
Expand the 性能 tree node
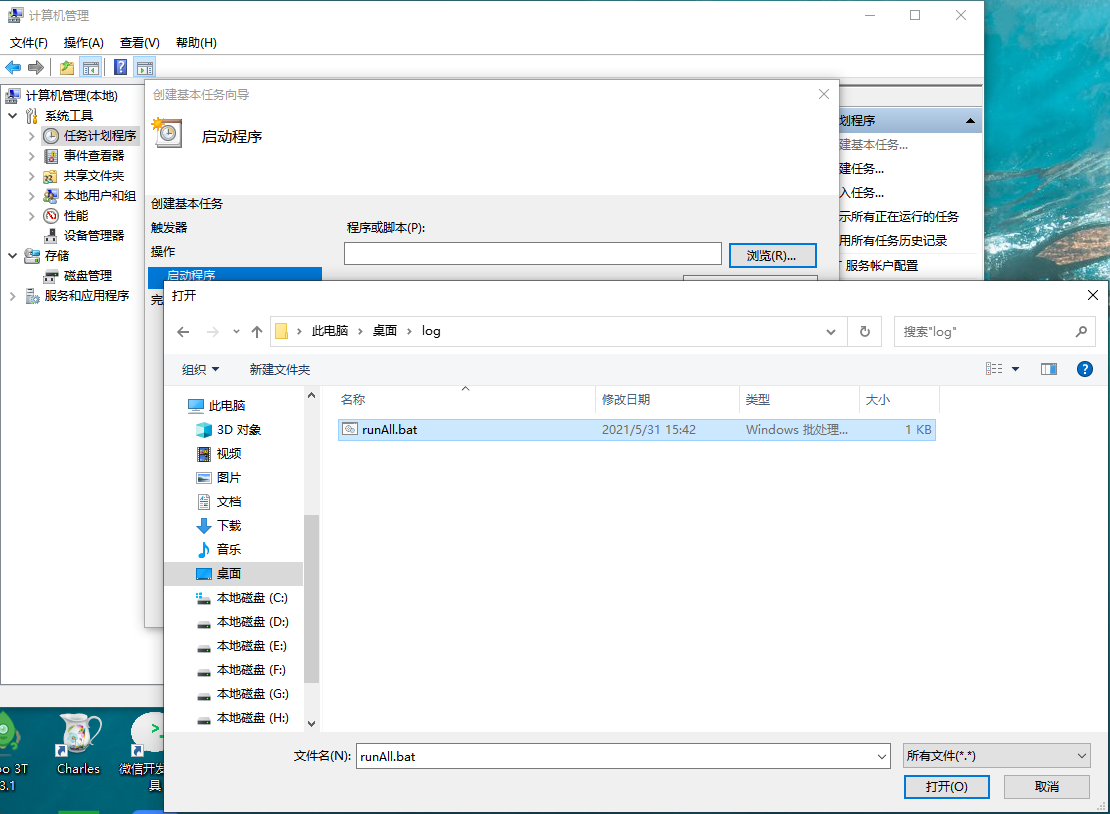[31, 216]
